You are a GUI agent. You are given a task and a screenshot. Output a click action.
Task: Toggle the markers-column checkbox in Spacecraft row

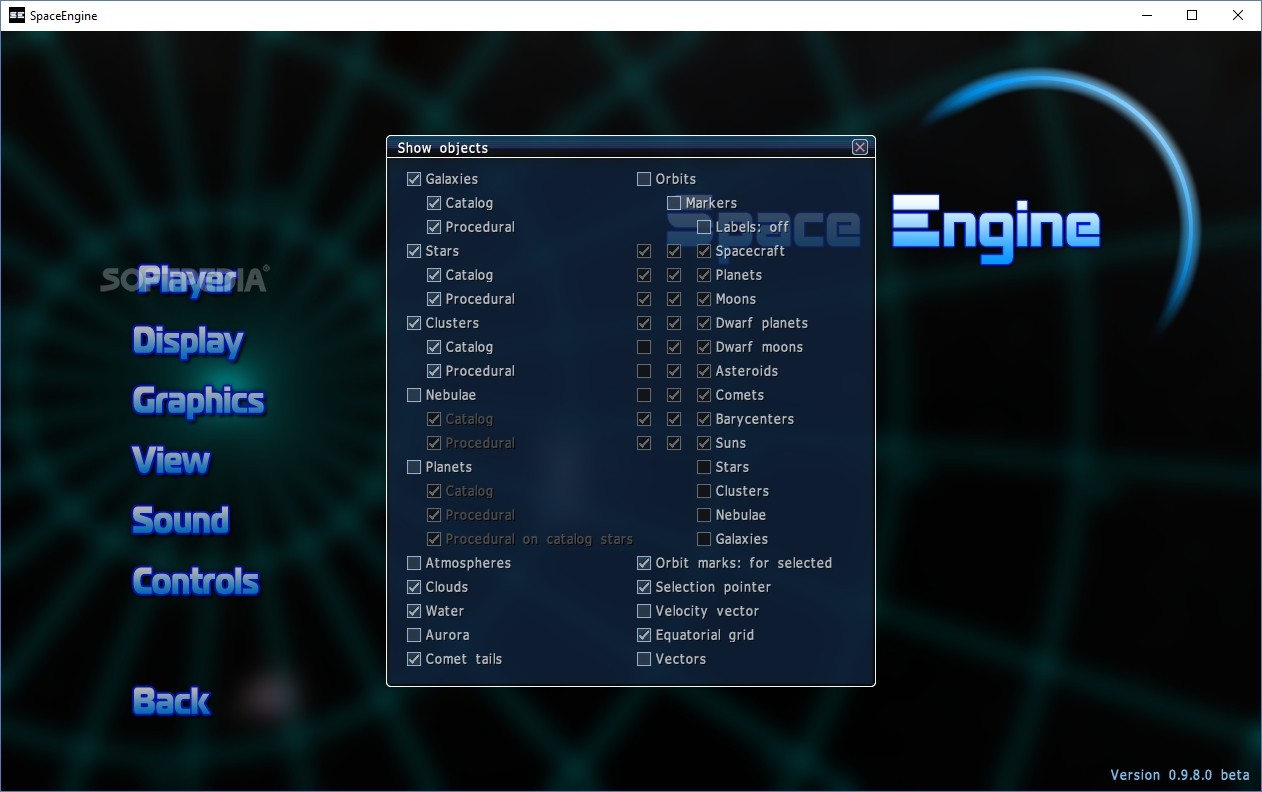[674, 251]
